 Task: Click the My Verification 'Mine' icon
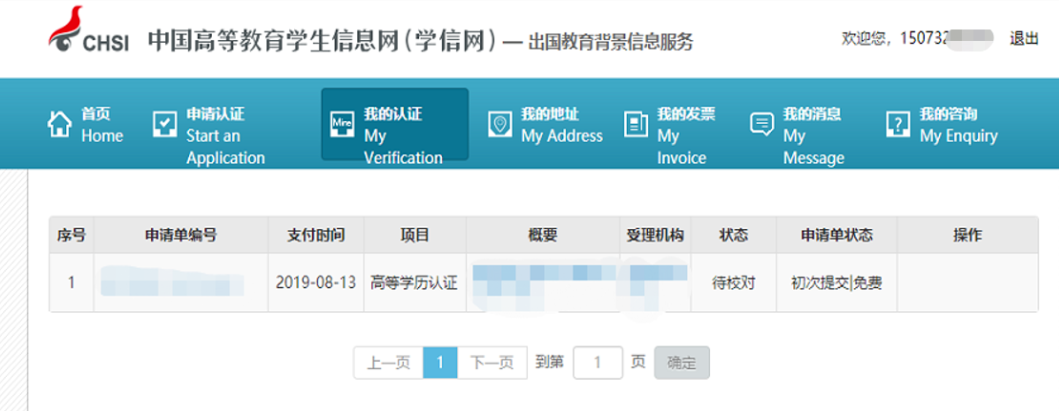(x=341, y=124)
